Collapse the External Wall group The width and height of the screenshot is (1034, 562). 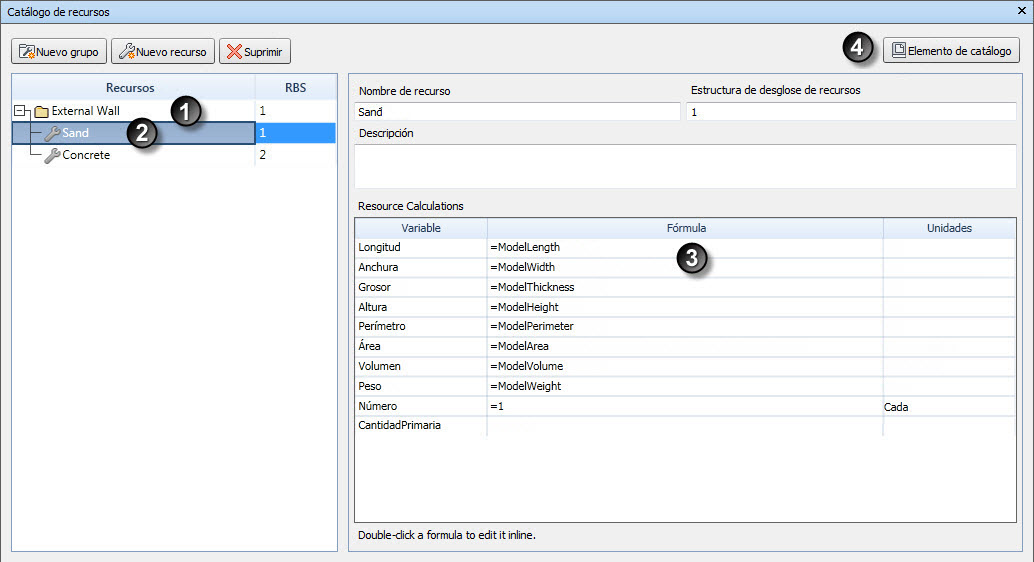(x=20, y=111)
